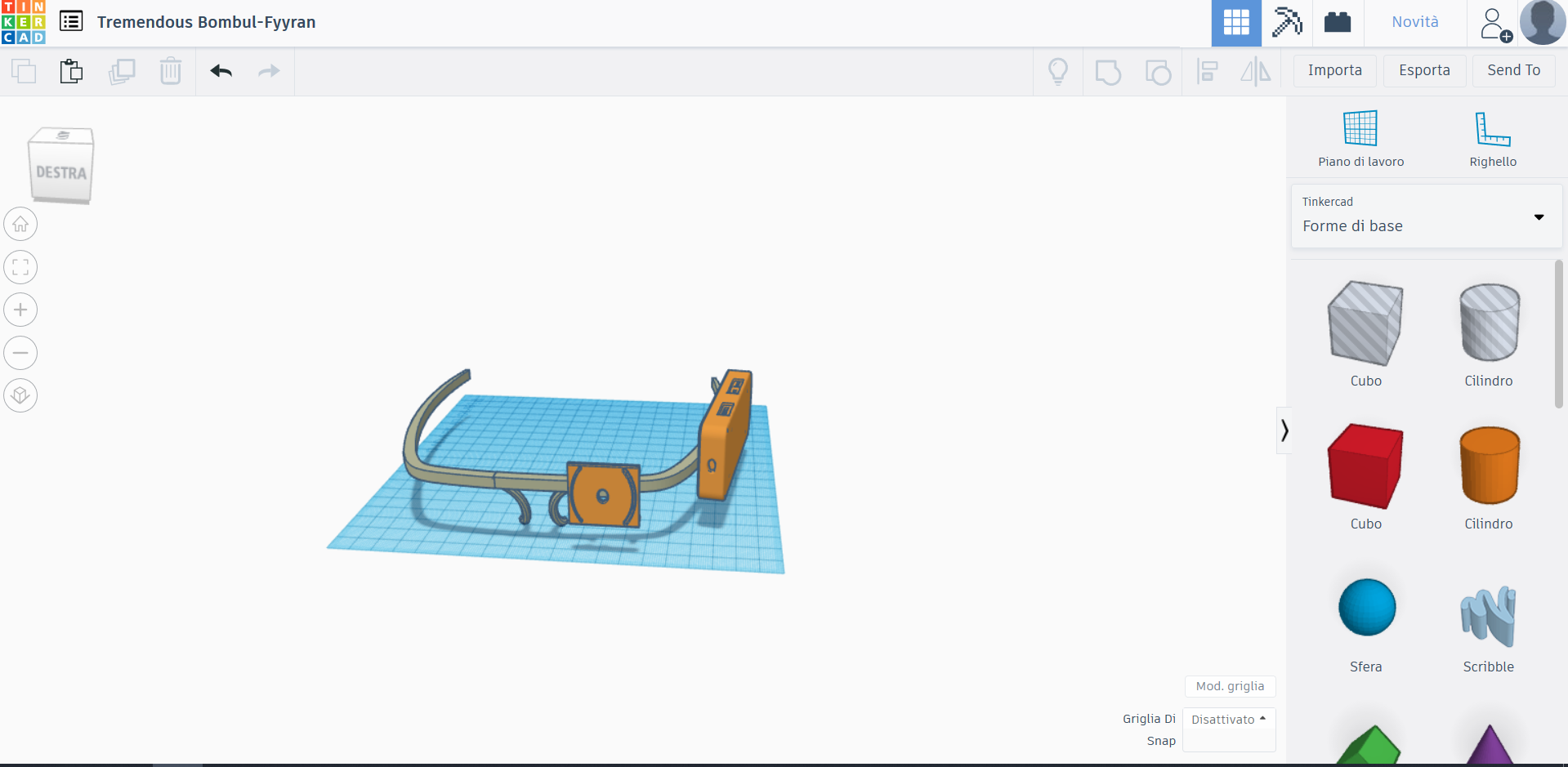Click the shapes panel scrollbar
1568x767 pixels.
pos(1558,333)
